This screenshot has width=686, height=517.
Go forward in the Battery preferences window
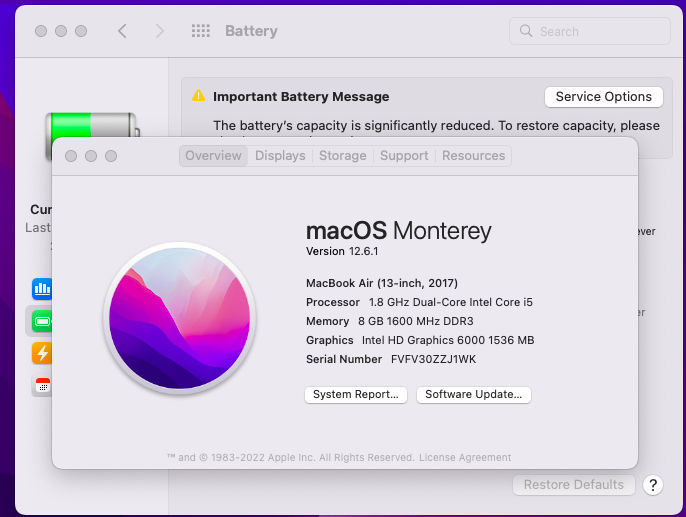point(160,31)
